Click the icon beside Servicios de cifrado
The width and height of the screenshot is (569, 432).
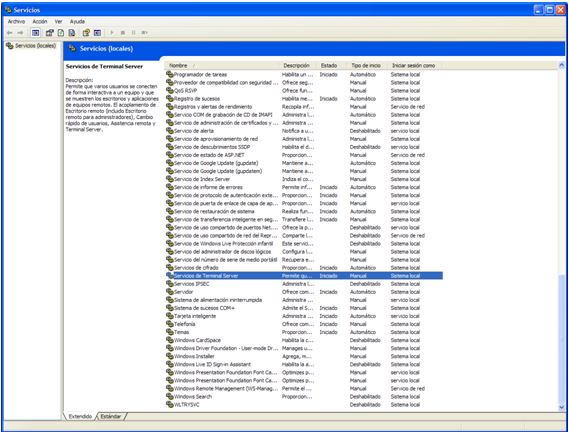(169, 268)
